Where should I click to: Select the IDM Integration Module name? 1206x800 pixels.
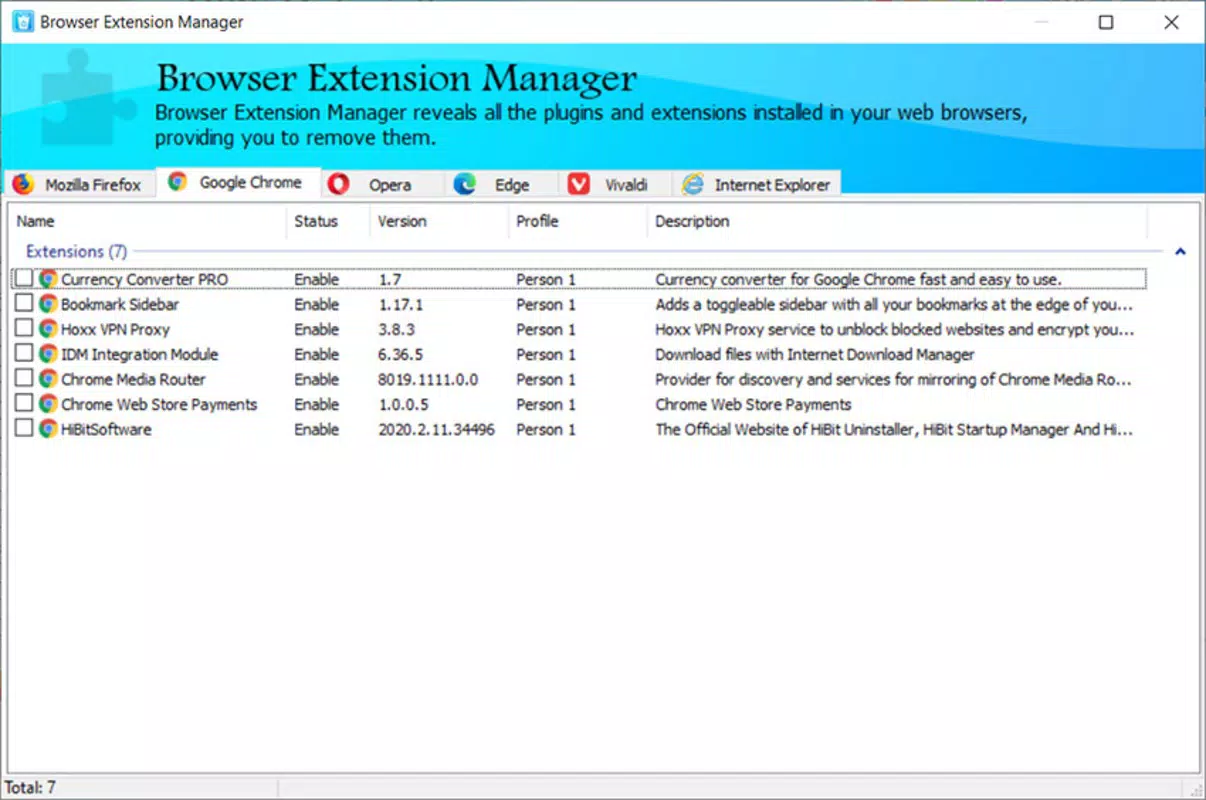point(139,355)
